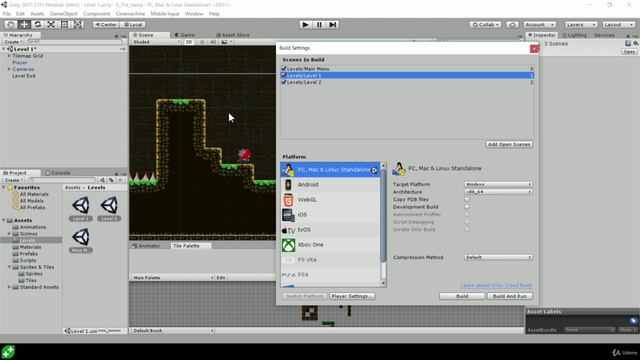Select the Scale tool in toolbar
This screenshot has height=360, width=640.
(51, 24)
